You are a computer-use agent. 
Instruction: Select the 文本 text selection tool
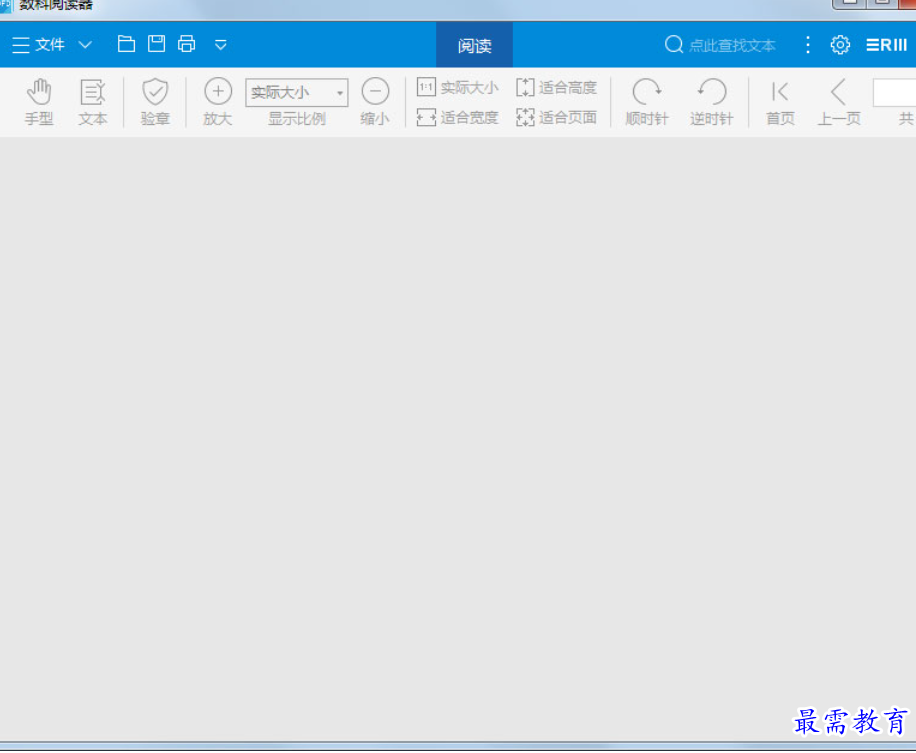point(93,102)
